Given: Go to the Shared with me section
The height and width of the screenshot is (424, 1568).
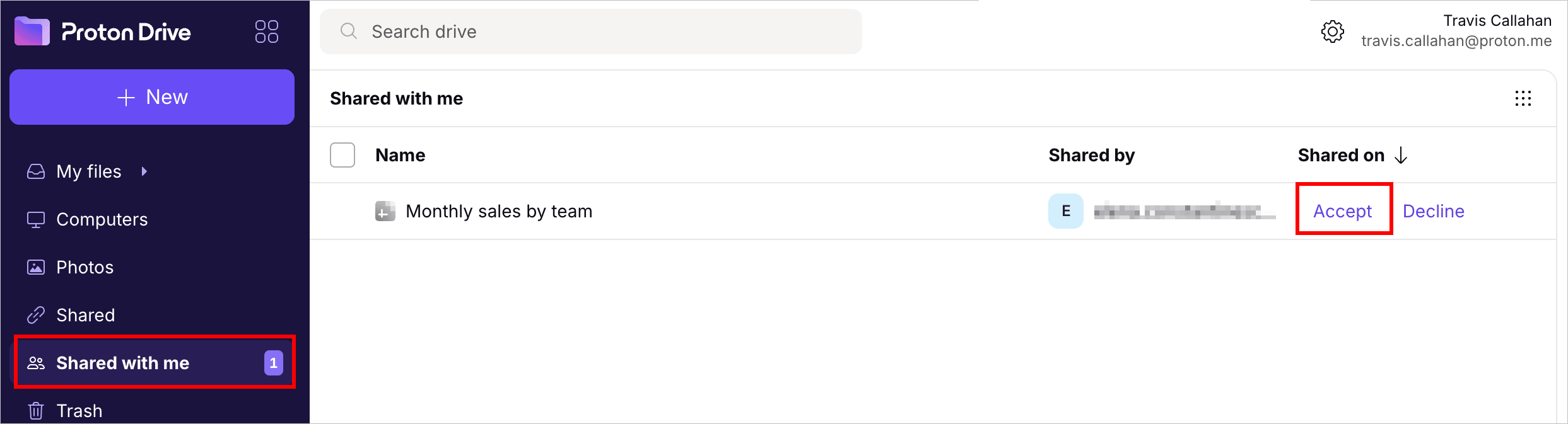Looking at the screenshot, I should click(123, 362).
